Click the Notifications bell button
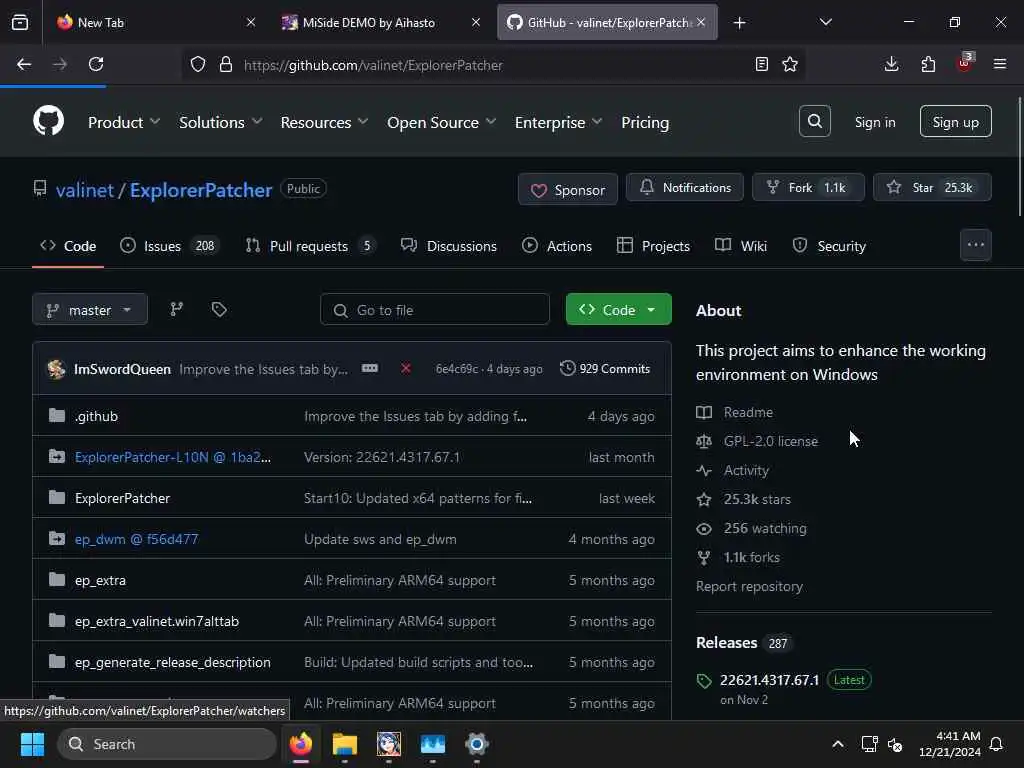Viewport: 1024px width, 768px height. [684, 187]
